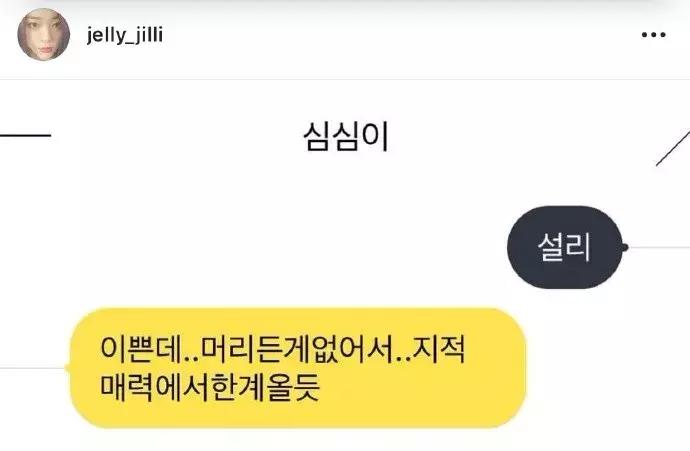This screenshot has width=690, height=451.
Task: Click the middle dot of the options ellipsis
Action: [x=653, y=35]
